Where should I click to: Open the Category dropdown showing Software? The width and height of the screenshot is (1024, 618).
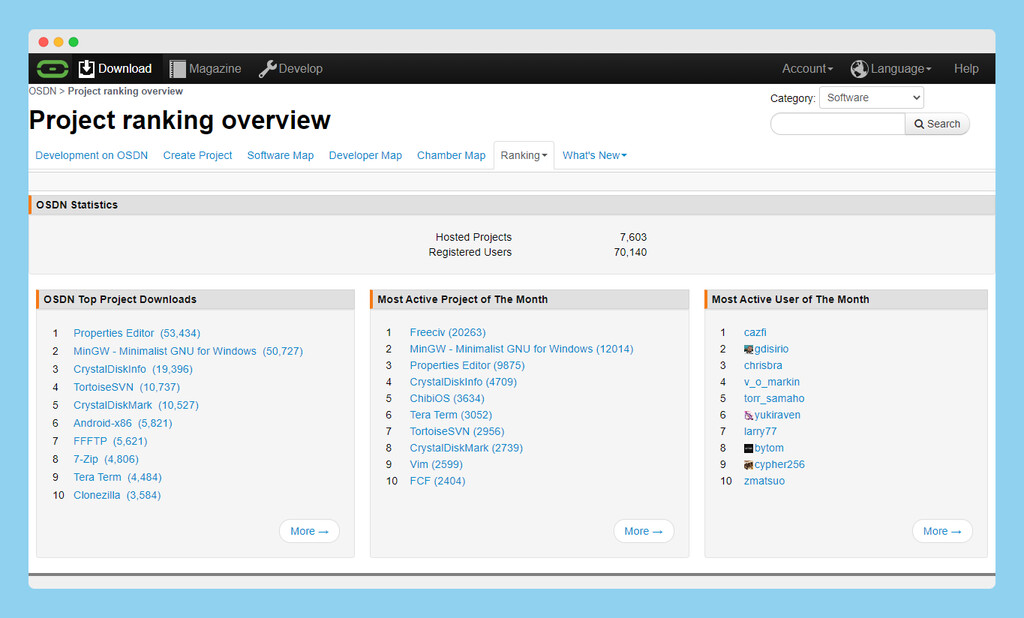[x=871, y=98]
